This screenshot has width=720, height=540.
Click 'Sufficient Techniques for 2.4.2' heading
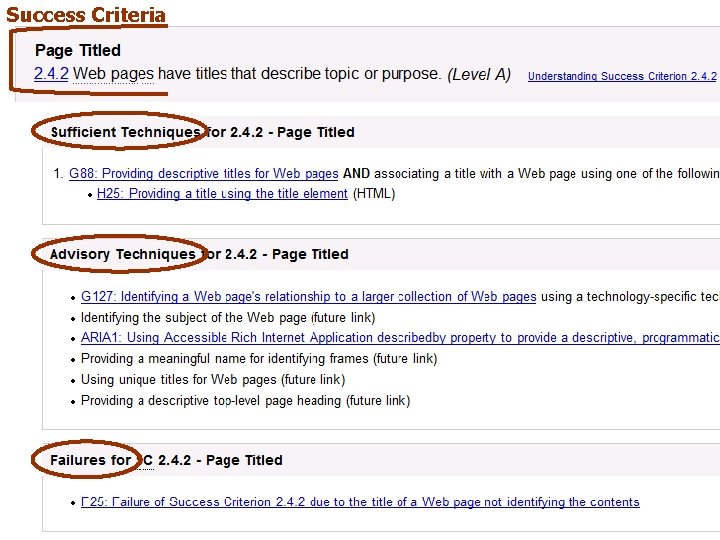202,132
